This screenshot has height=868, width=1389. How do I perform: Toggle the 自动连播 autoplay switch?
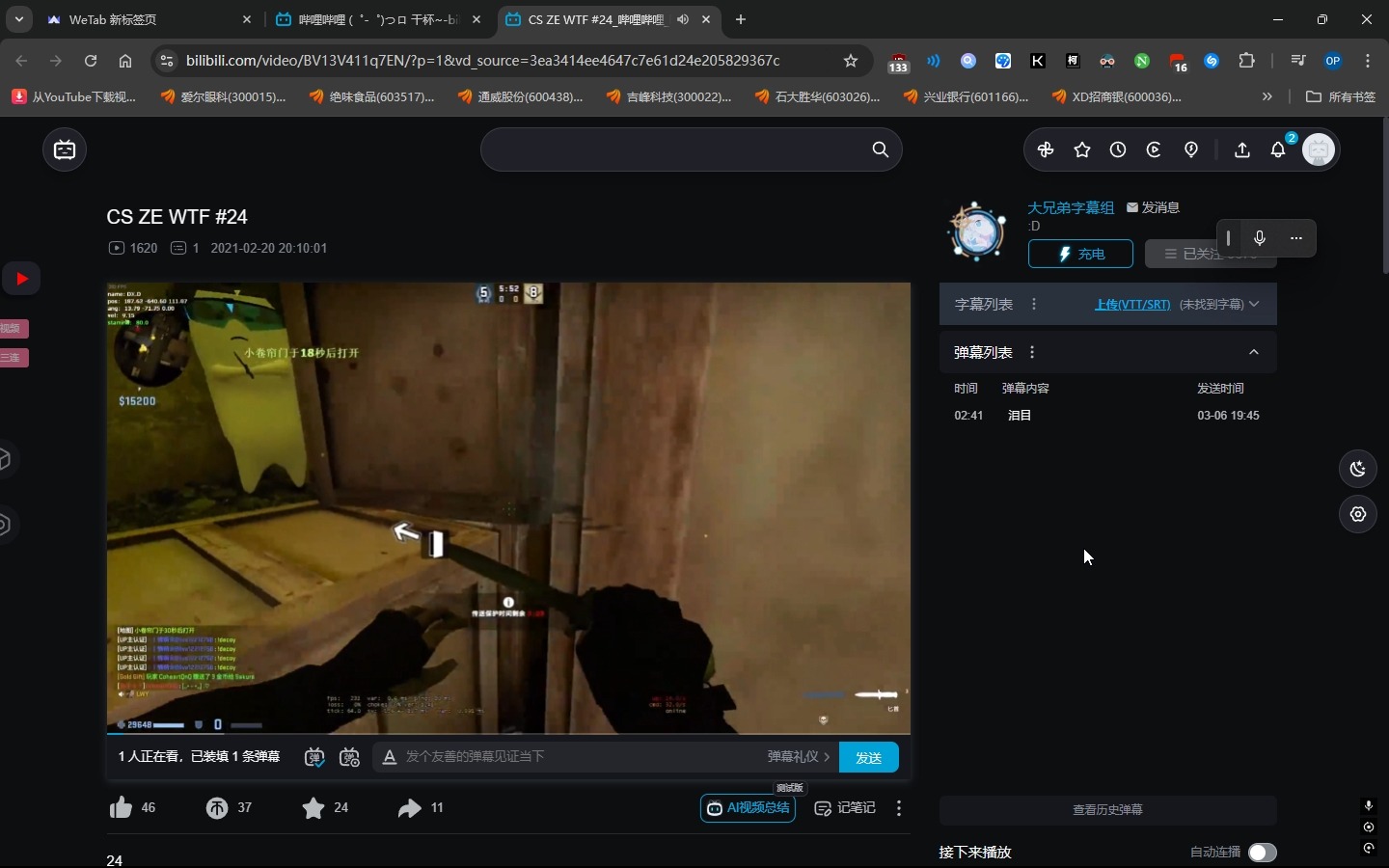coord(1263,853)
